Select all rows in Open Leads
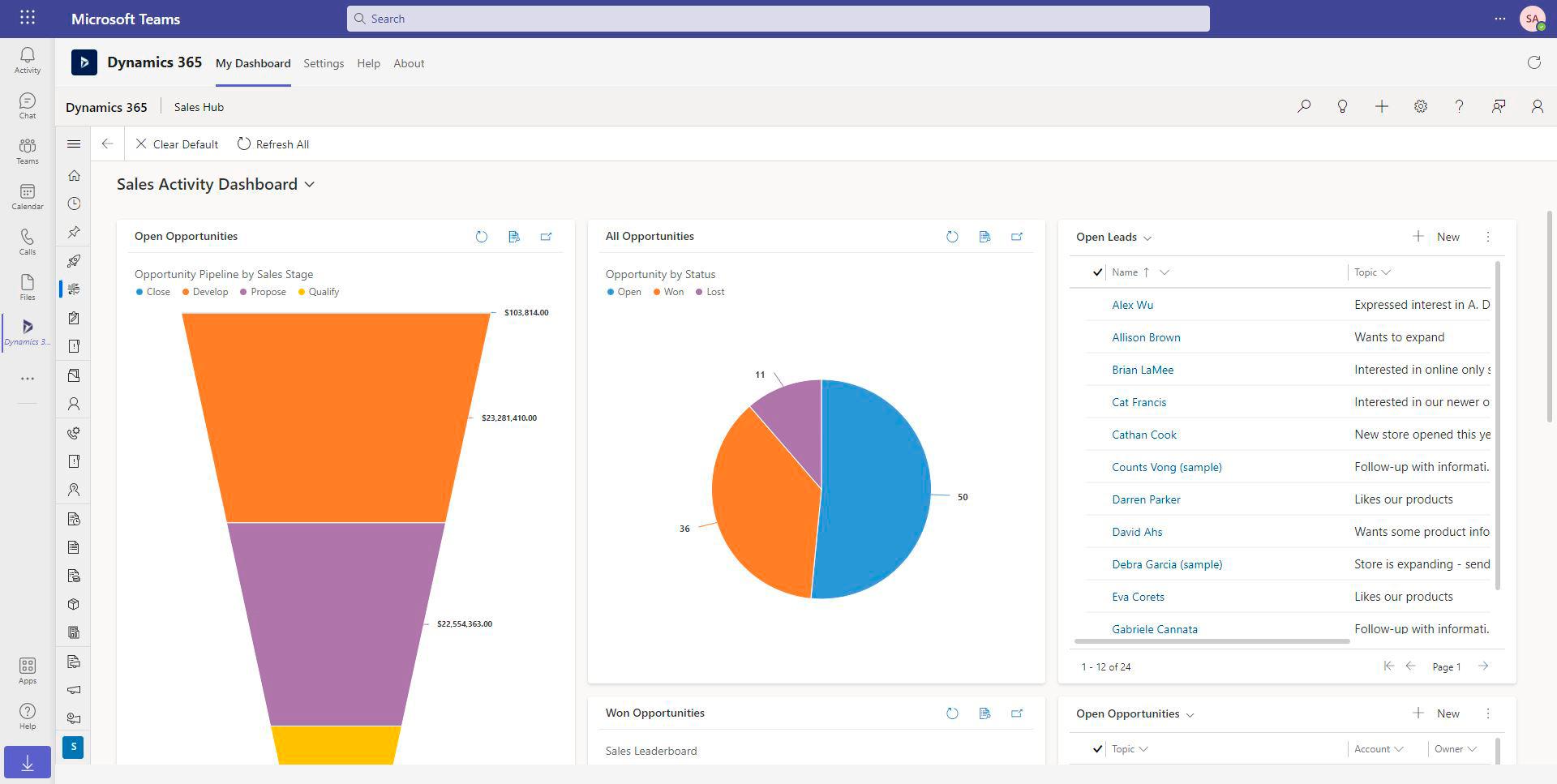1557x784 pixels. pyautogui.click(x=1097, y=272)
